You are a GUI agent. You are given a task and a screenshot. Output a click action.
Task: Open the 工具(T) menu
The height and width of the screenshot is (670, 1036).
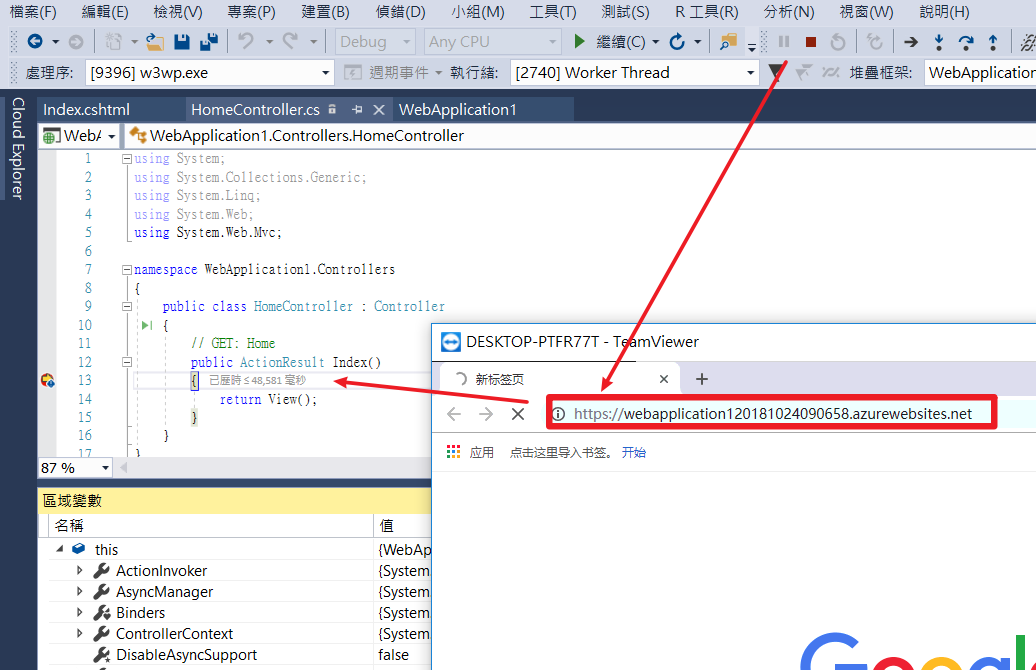(x=552, y=12)
